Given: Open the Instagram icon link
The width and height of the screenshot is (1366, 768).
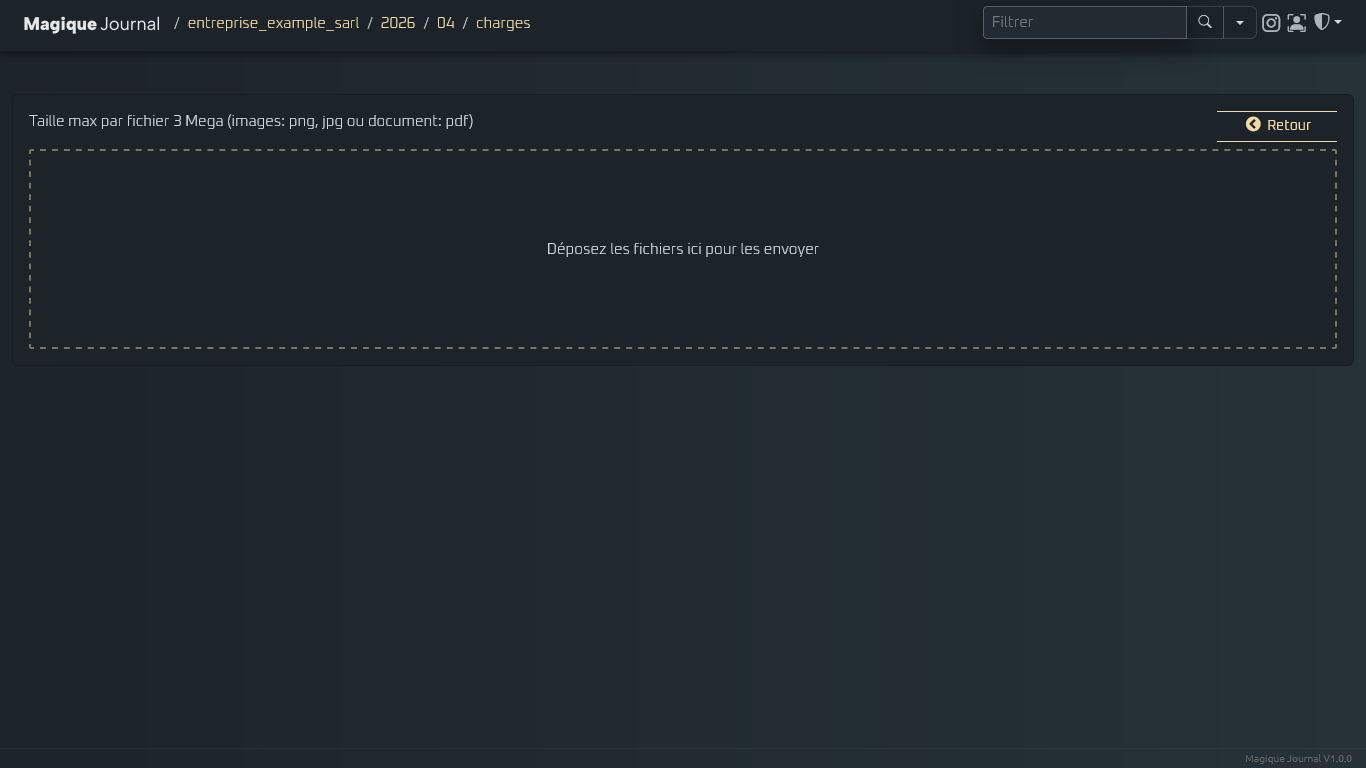Looking at the screenshot, I should click(x=1271, y=23).
